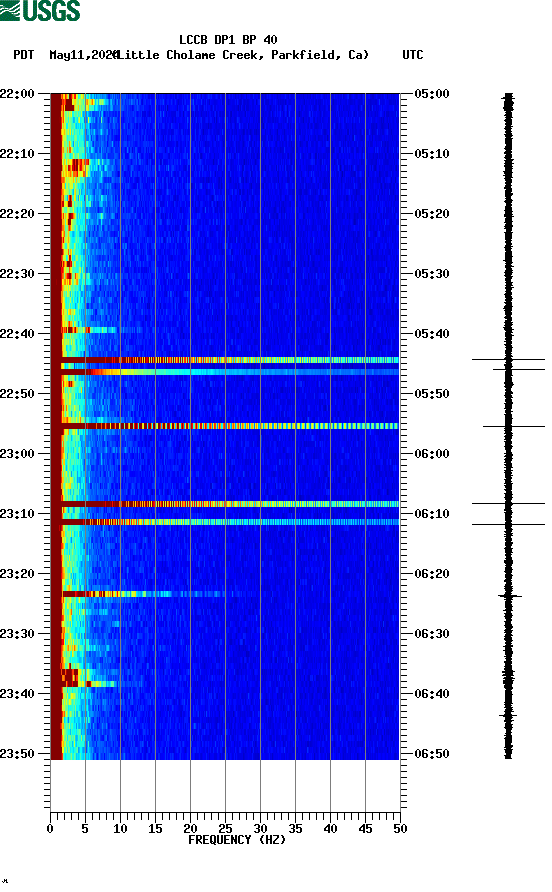This screenshot has width=552, height=892.
Task: Click the 'PDT' timezone label
Action: [24, 55]
